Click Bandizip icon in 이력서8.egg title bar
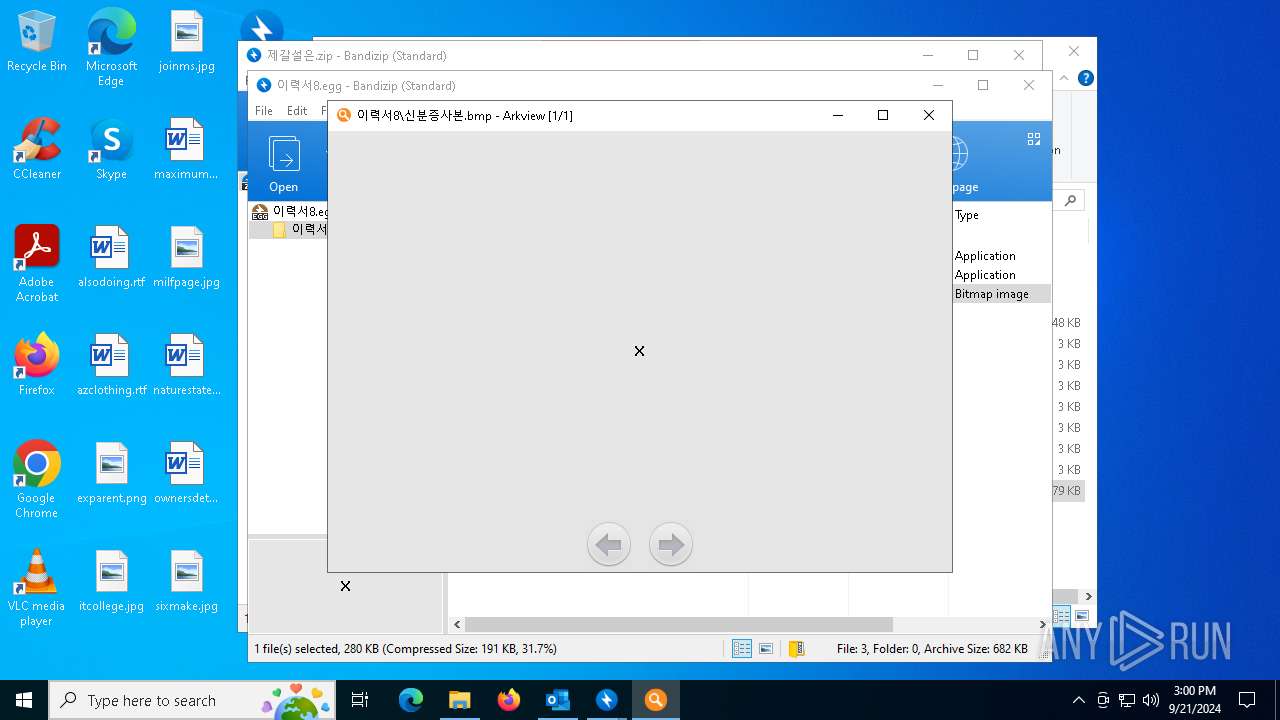 (x=264, y=85)
